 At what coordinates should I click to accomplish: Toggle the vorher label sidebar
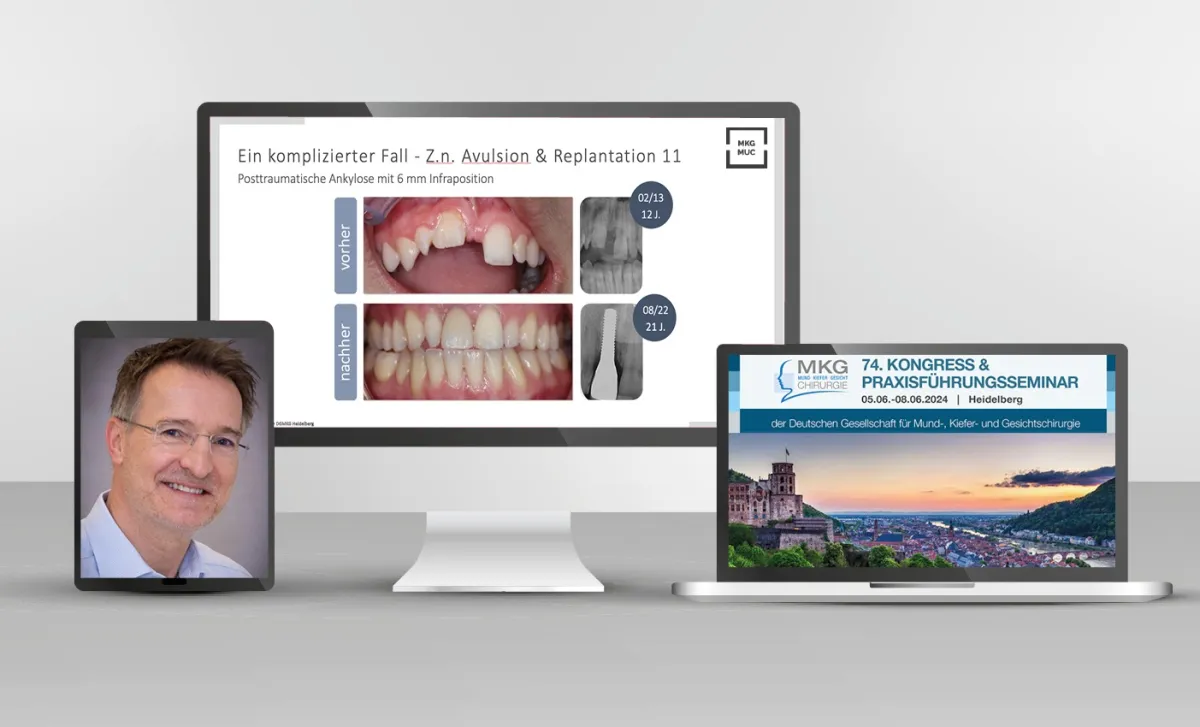pyautogui.click(x=344, y=244)
